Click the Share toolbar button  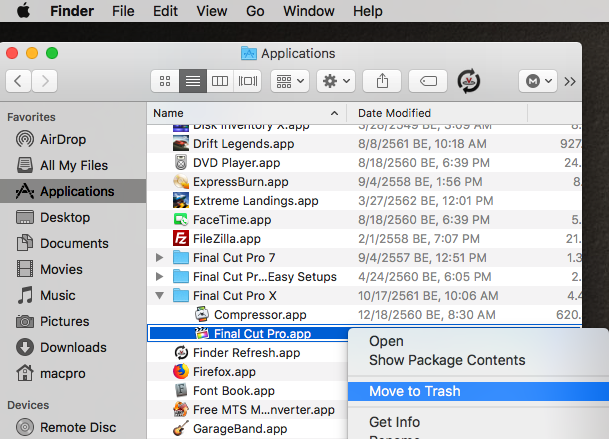tap(382, 81)
